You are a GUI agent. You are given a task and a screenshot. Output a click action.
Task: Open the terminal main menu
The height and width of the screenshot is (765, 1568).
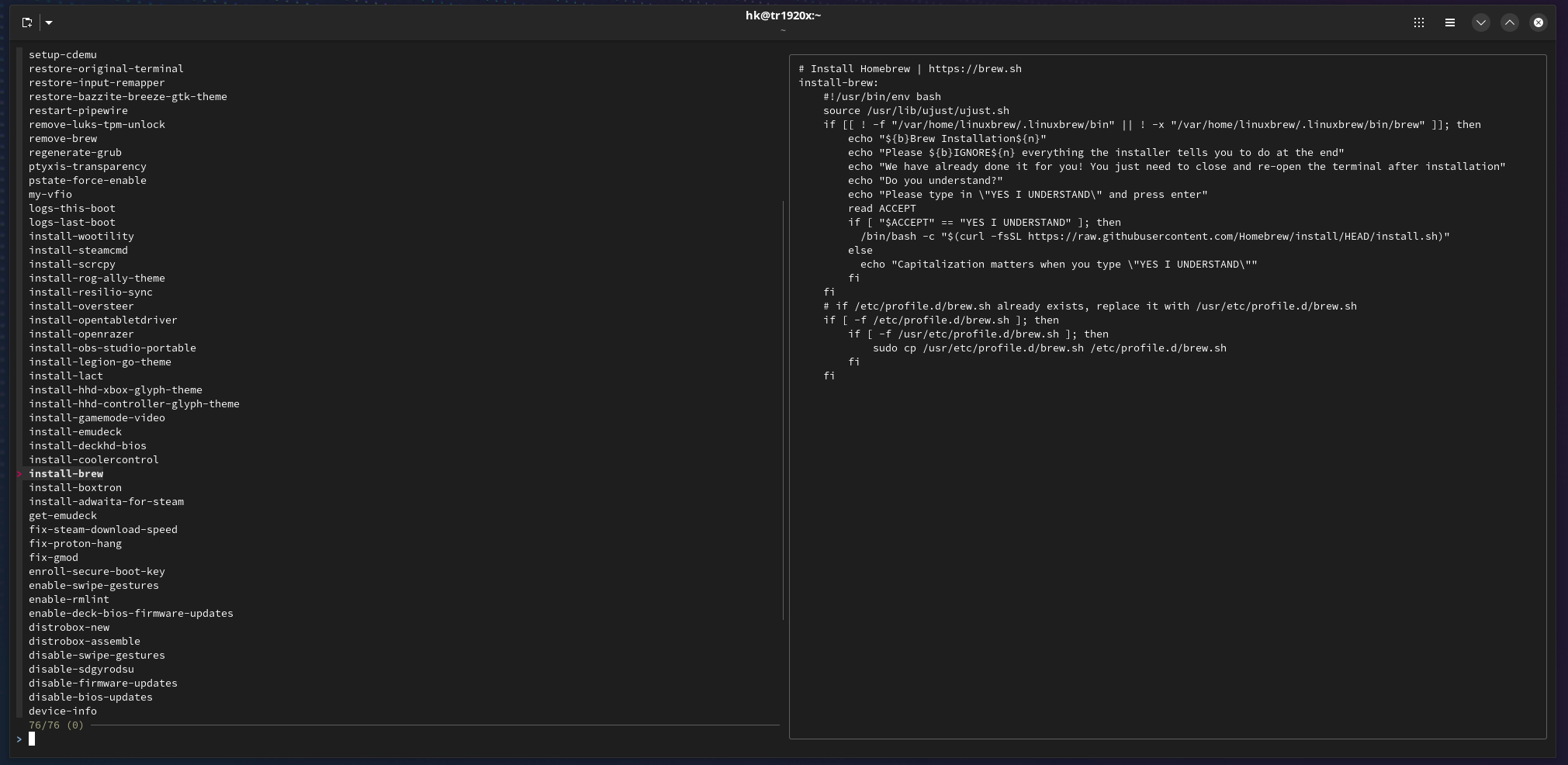(1450, 22)
